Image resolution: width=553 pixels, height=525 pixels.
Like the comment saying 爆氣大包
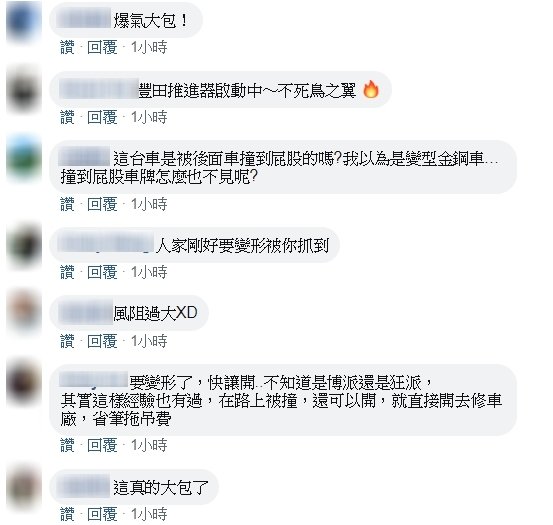[x=67, y=47]
